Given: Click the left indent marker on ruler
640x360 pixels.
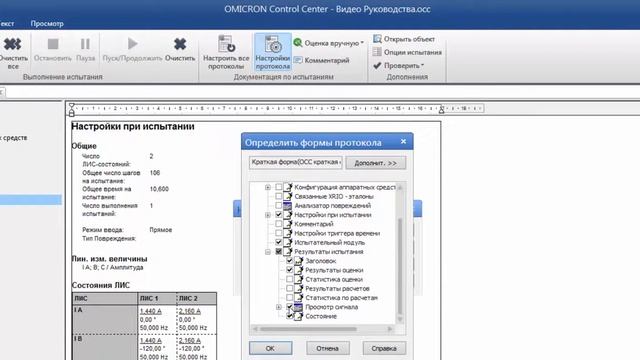Looking at the screenshot, I should tap(71, 109).
